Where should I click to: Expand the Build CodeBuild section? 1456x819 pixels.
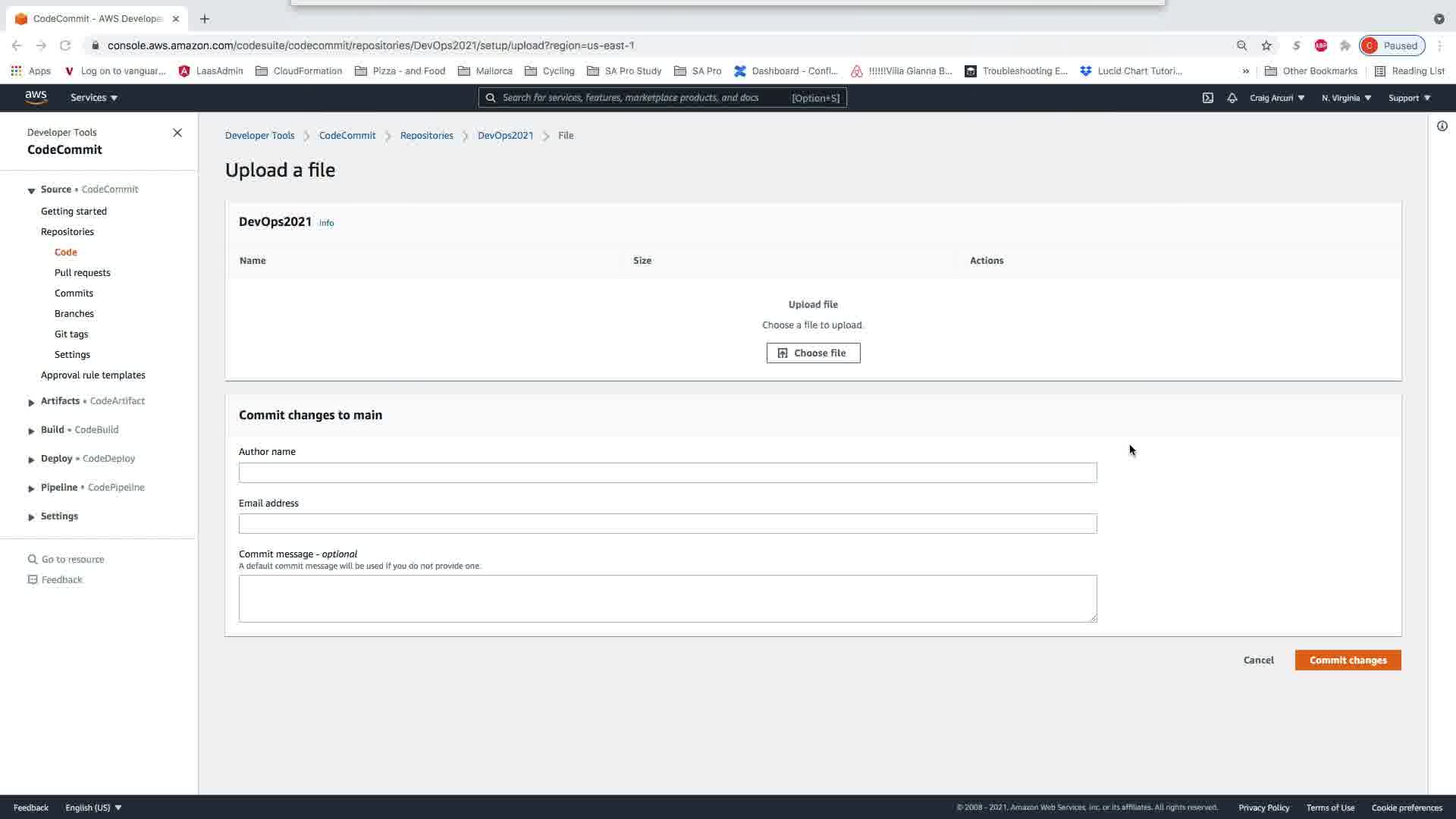click(x=31, y=431)
